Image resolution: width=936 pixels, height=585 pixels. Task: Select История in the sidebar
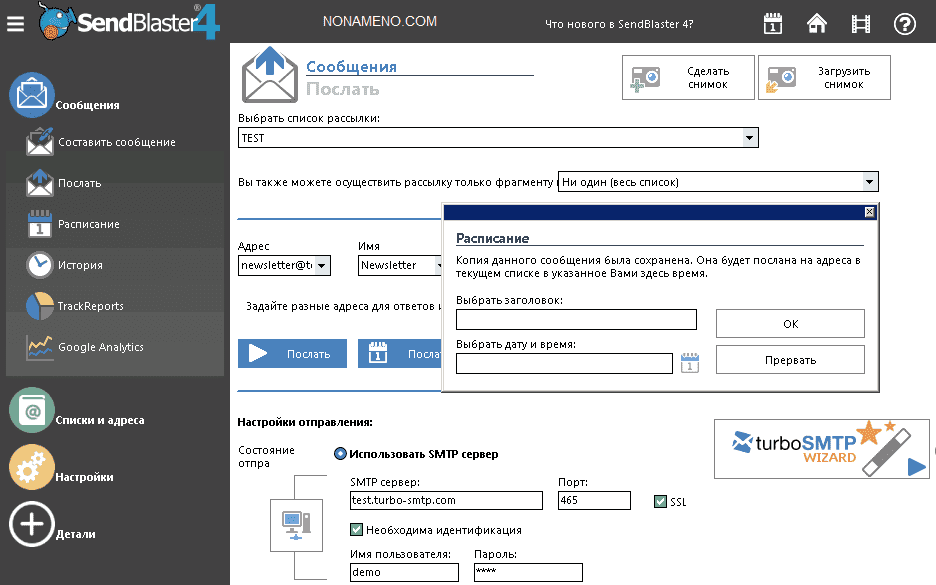[80, 265]
